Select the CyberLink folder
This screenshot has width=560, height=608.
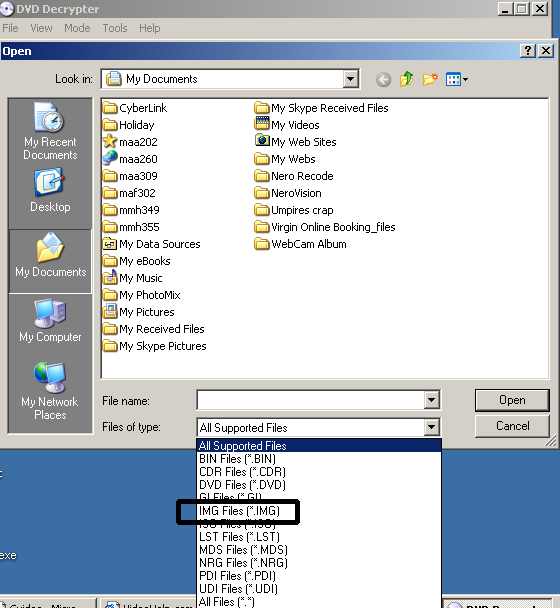click(x=135, y=108)
